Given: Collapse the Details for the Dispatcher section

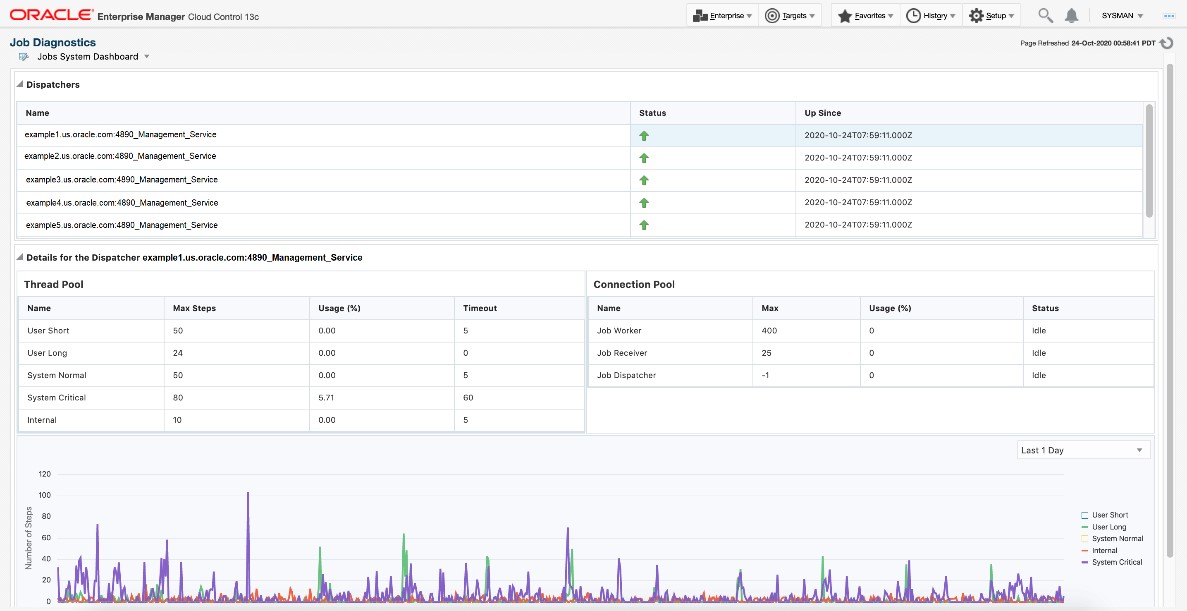Looking at the screenshot, I should click(x=20, y=258).
